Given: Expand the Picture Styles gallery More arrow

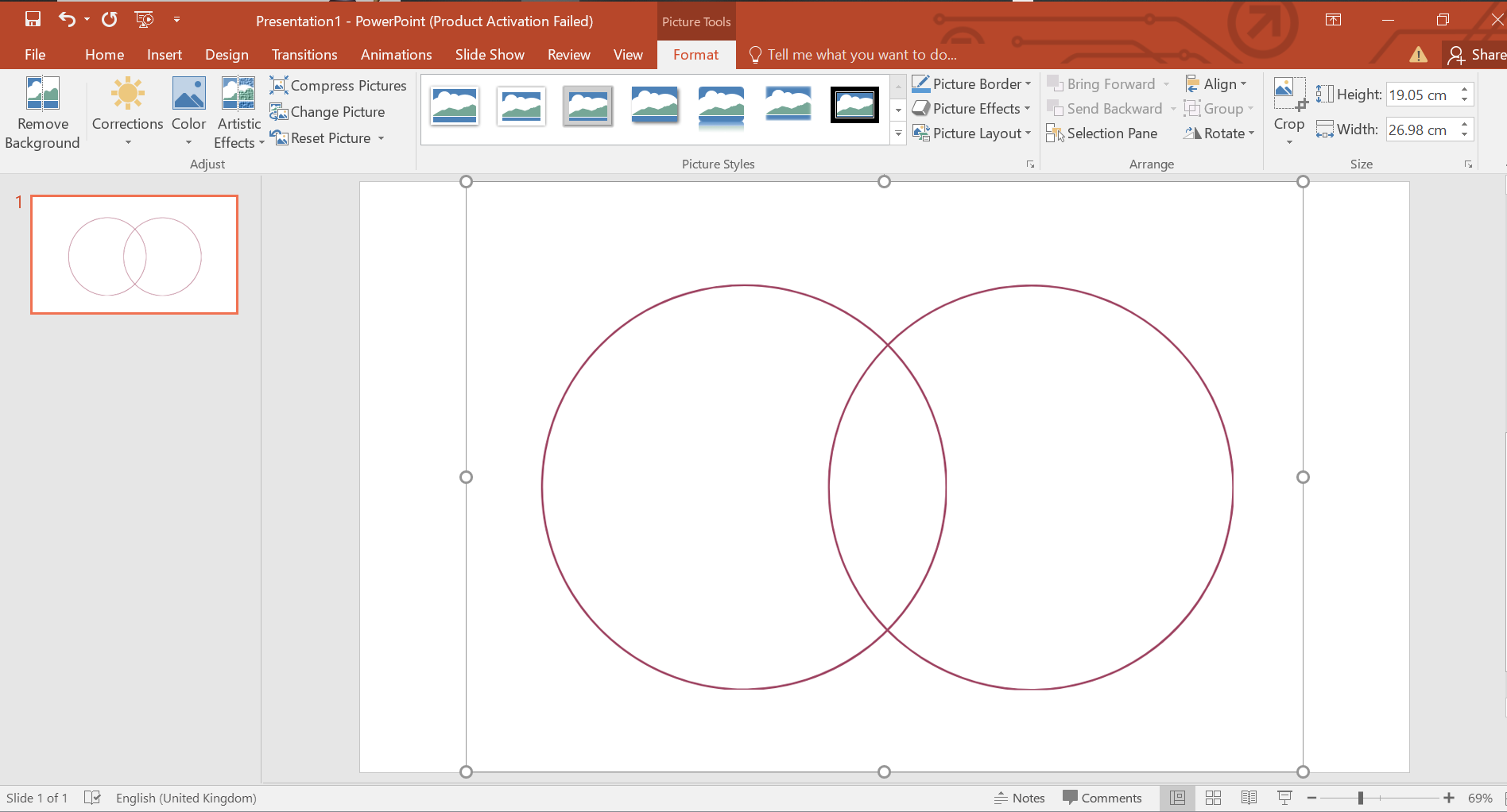Looking at the screenshot, I should (899, 134).
